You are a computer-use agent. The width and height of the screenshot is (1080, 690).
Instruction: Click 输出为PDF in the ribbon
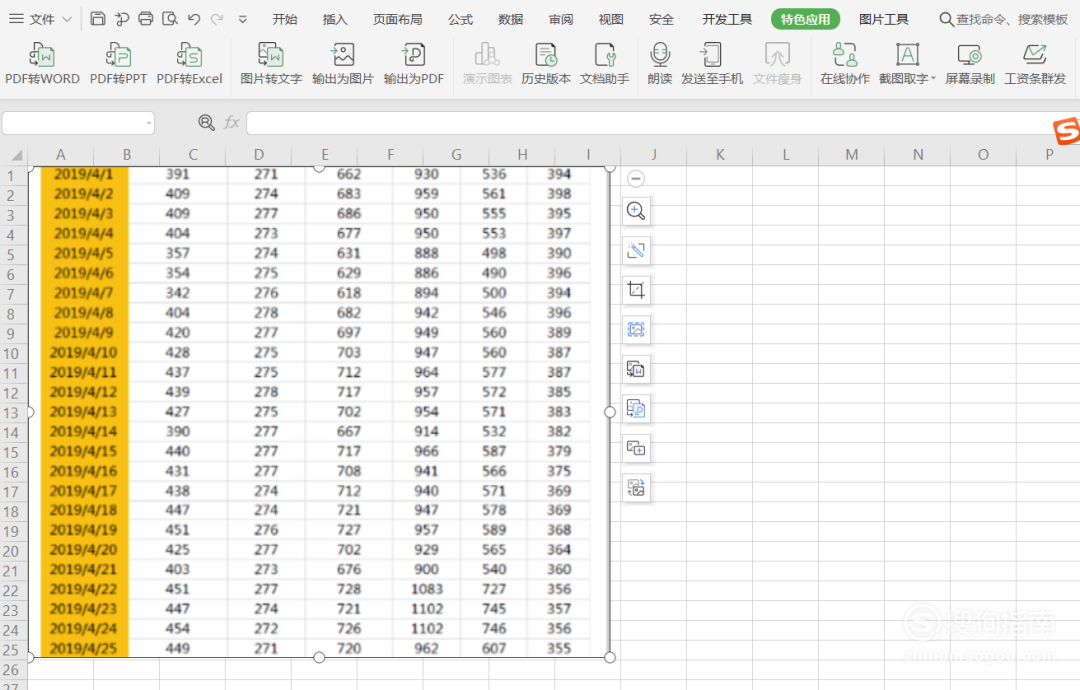point(414,63)
